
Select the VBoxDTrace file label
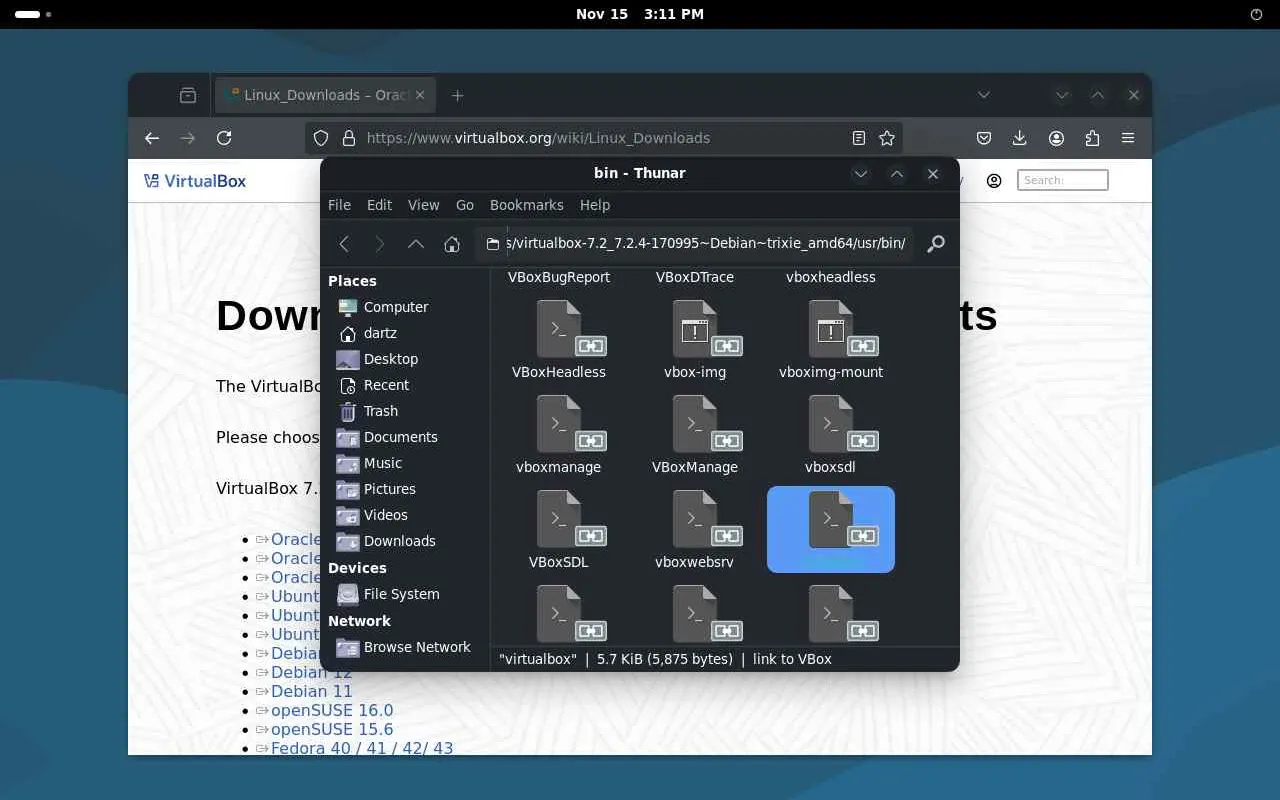coord(695,277)
